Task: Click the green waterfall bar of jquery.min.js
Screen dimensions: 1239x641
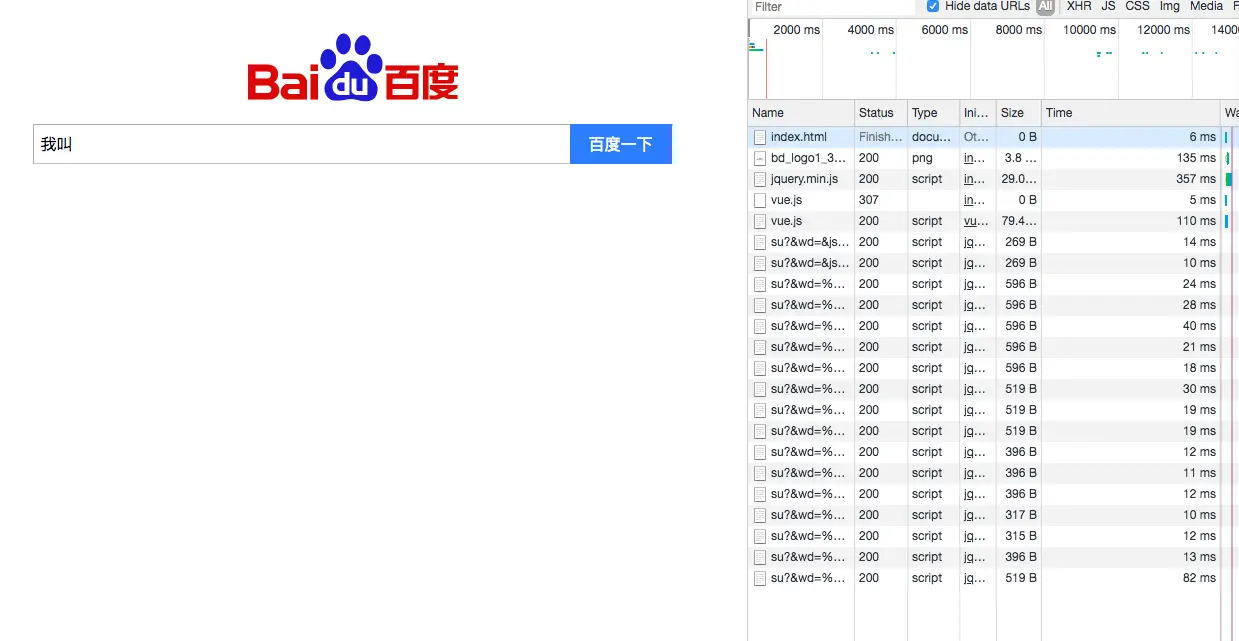Action: coord(1229,179)
